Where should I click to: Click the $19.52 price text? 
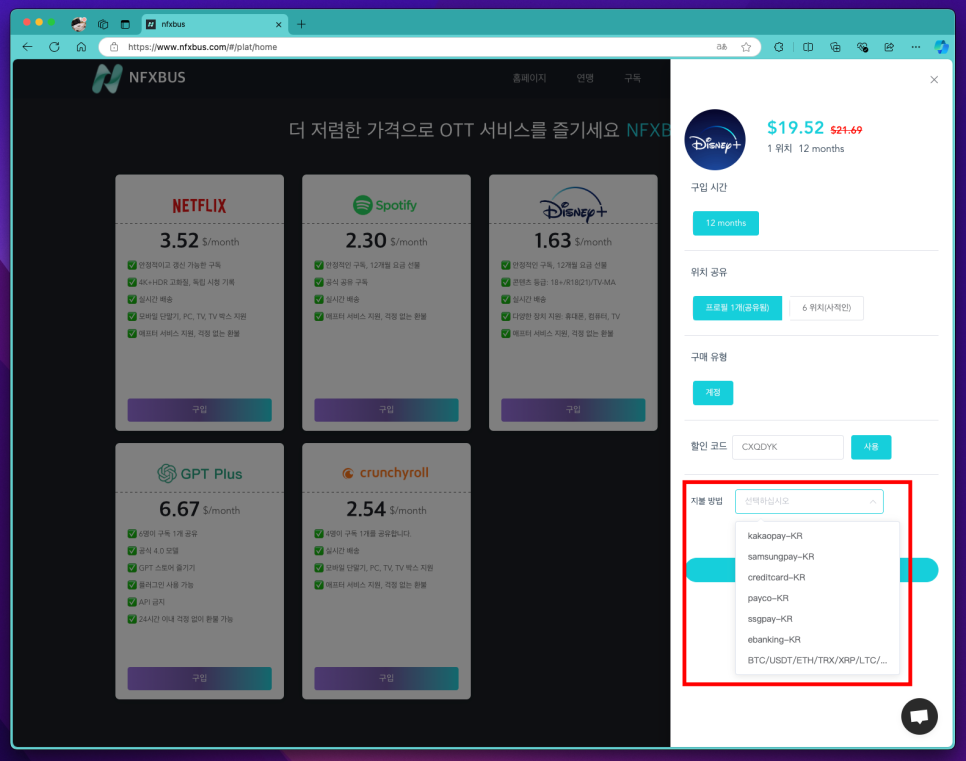(x=795, y=128)
